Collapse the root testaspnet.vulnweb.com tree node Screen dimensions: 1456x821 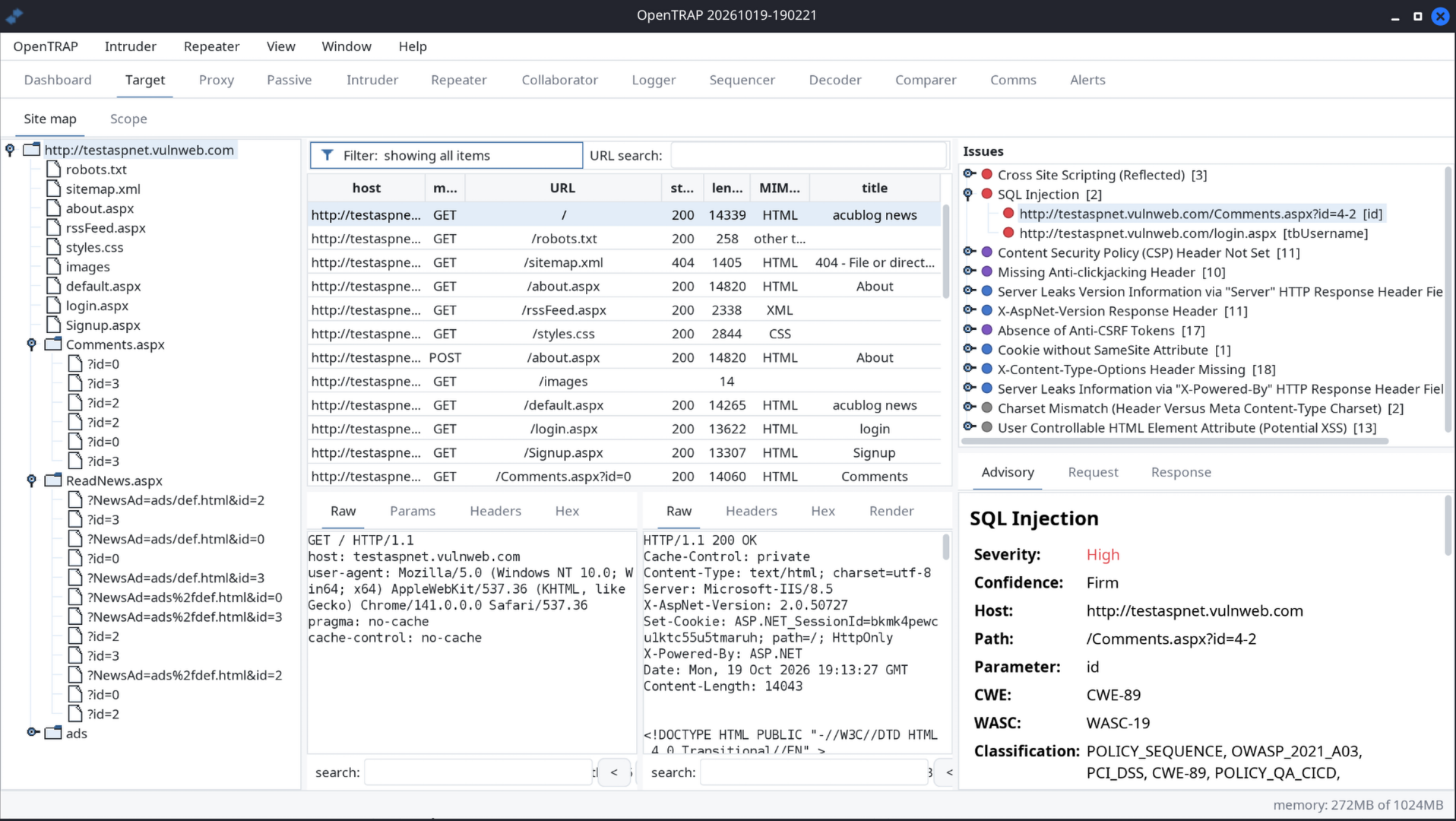click(10, 150)
